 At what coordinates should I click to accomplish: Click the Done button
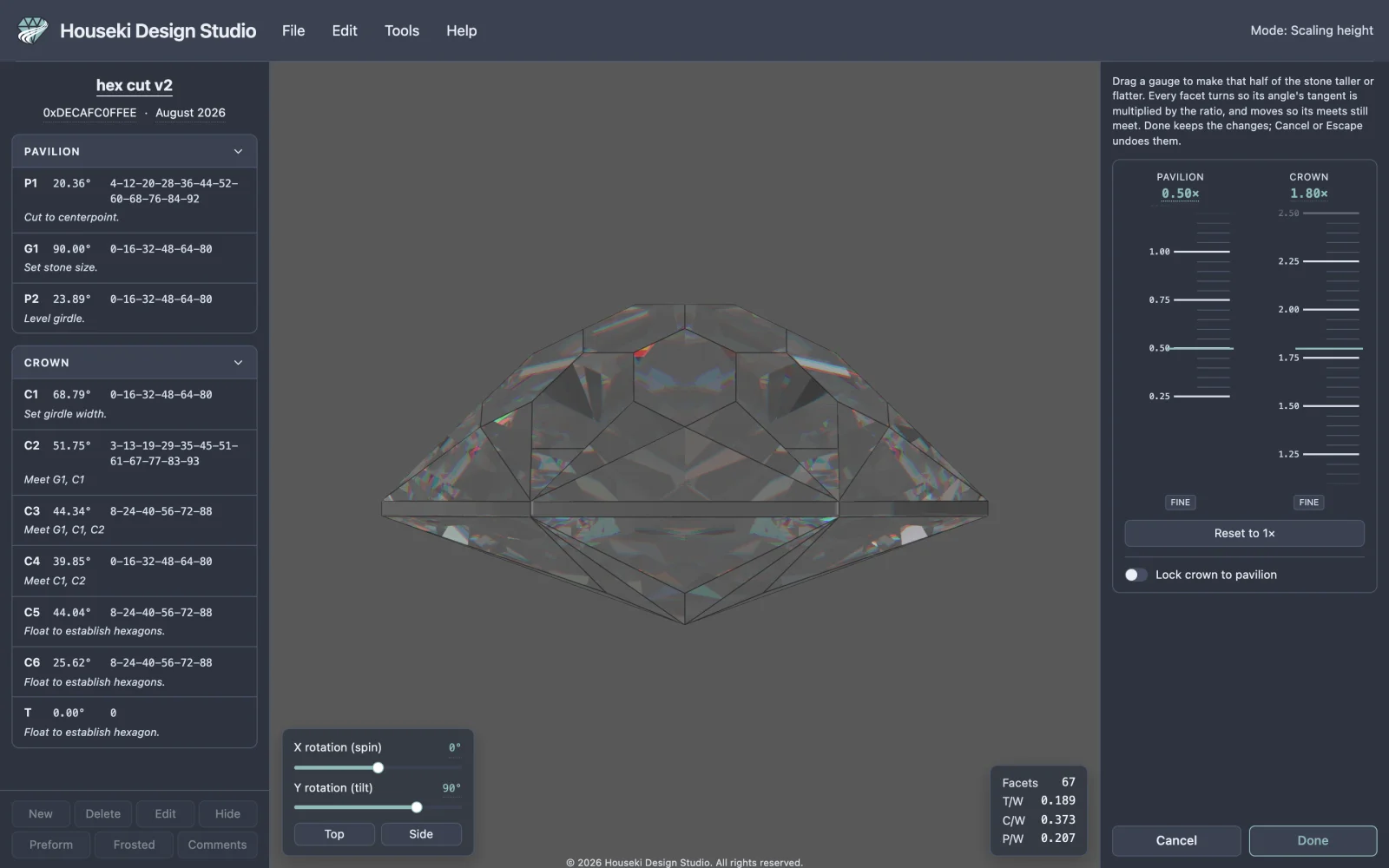[x=1313, y=840]
